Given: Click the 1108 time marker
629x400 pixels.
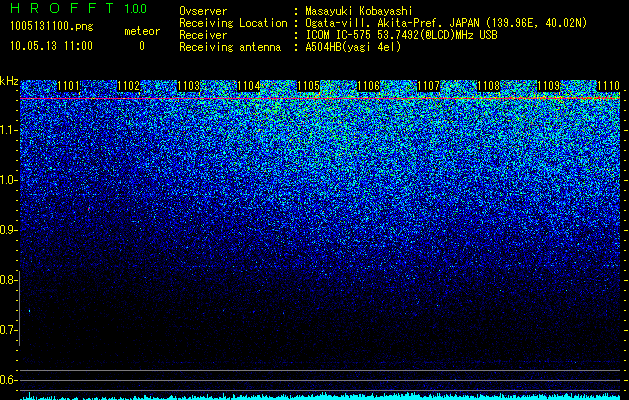Looking at the screenshot, I should tap(489, 86).
